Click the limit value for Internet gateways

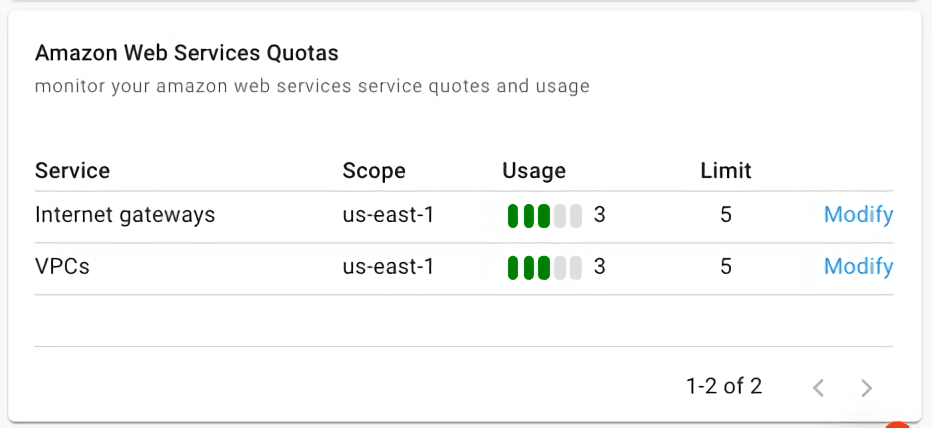(x=726, y=215)
